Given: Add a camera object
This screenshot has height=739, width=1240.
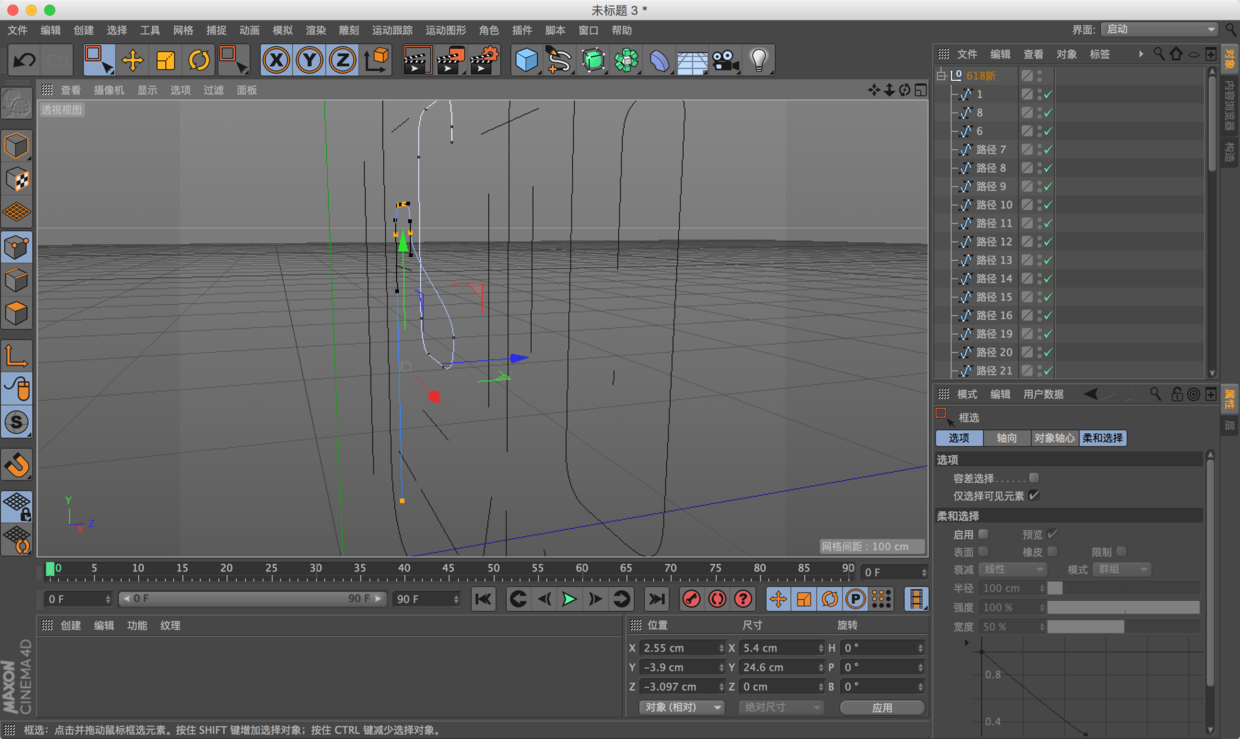Looking at the screenshot, I should pyautogui.click(x=725, y=61).
